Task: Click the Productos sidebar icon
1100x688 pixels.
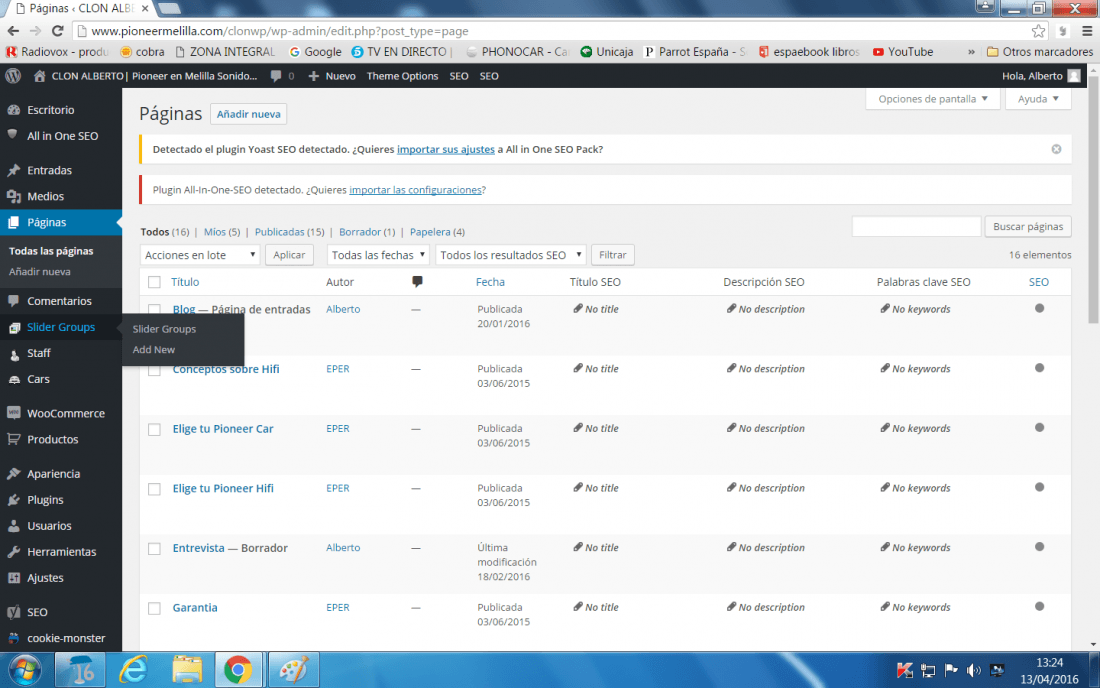Action: click(x=14, y=439)
